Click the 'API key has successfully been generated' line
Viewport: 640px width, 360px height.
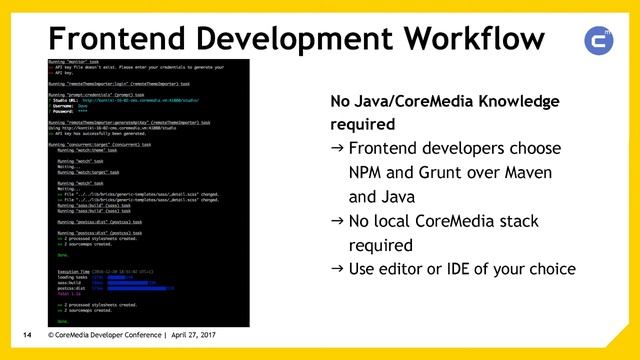click(98, 133)
